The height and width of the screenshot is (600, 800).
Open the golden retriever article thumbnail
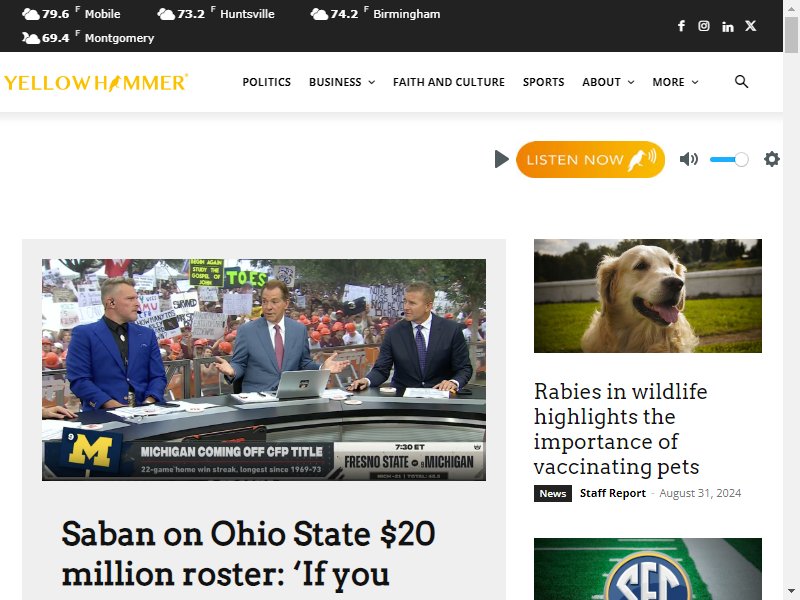[x=647, y=296]
